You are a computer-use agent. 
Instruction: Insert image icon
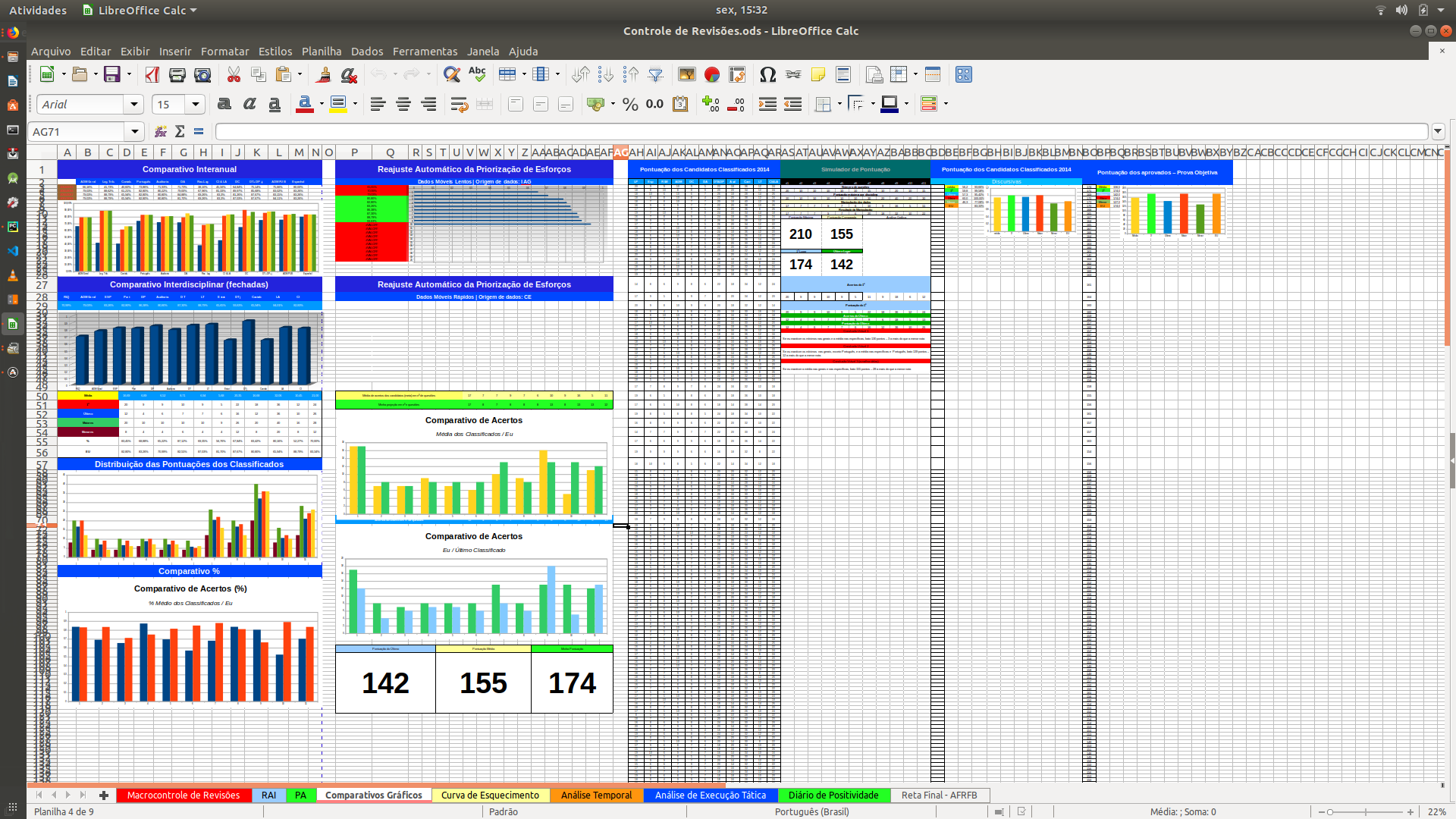pos(687,74)
